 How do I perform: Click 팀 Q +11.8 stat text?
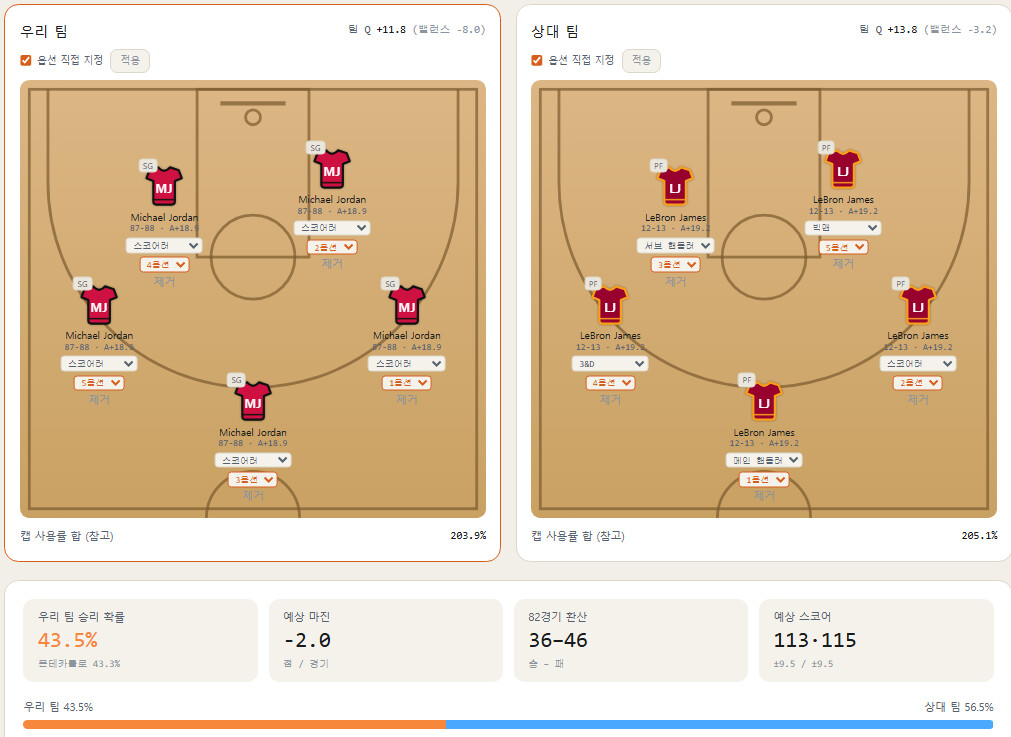[x=377, y=30]
